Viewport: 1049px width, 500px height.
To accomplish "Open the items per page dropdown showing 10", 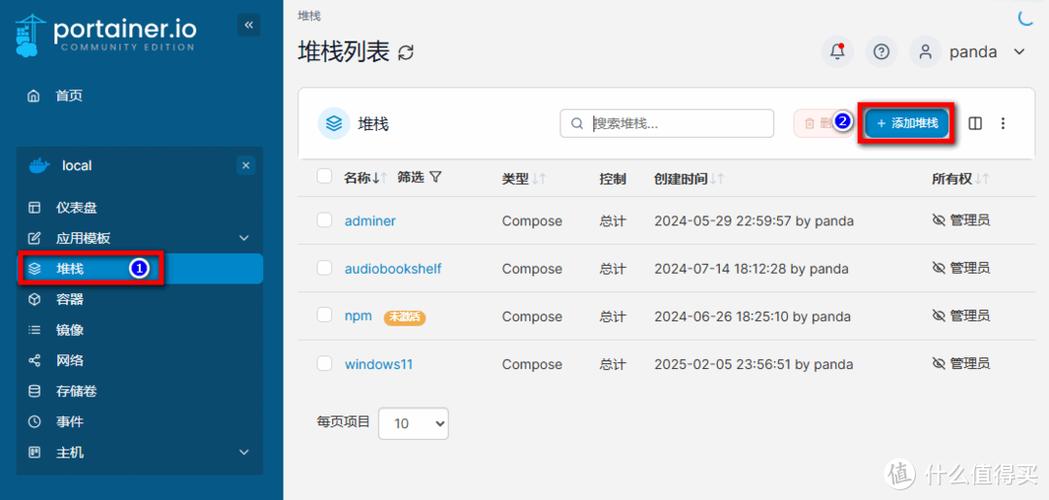I will 413,424.
